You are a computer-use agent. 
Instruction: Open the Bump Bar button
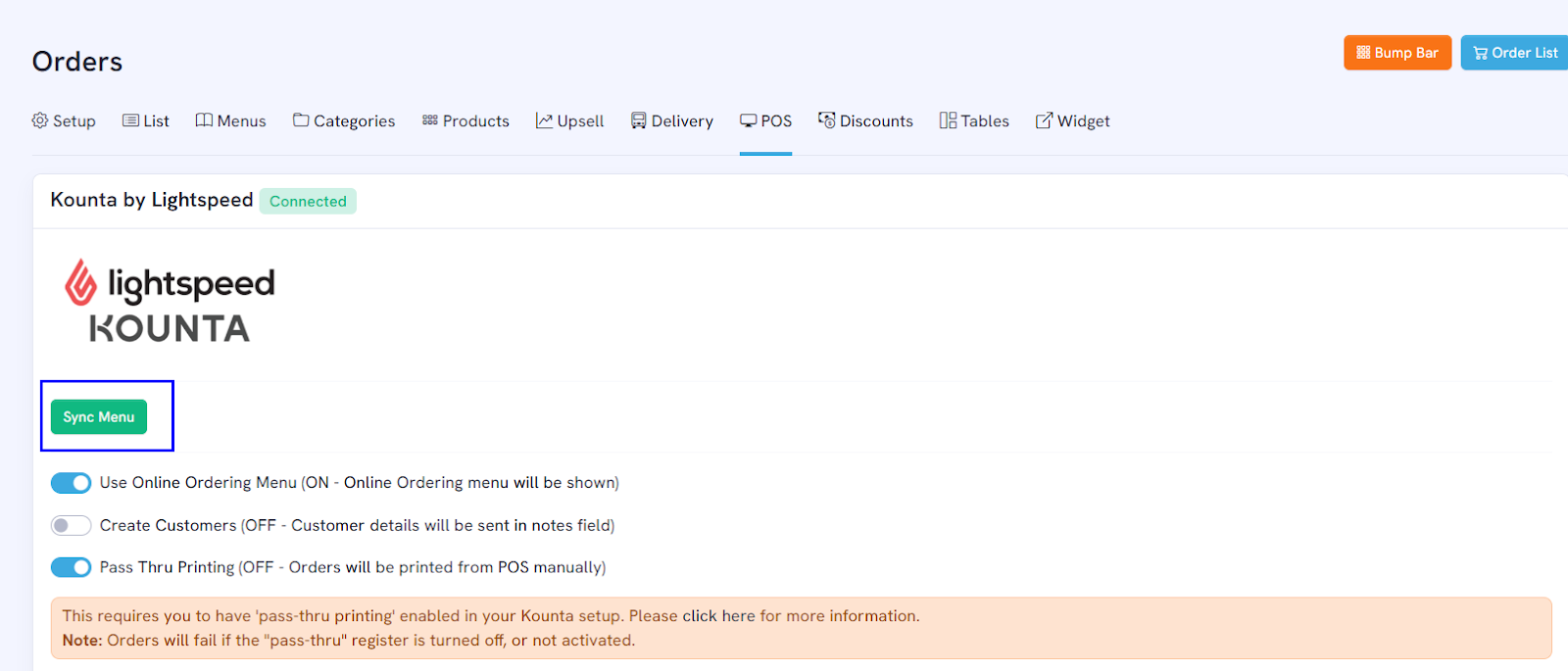(x=1397, y=53)
